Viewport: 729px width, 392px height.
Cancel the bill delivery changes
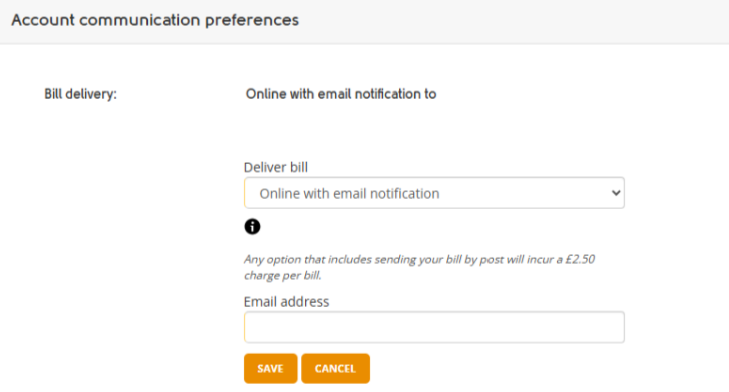tap(335, 368)
